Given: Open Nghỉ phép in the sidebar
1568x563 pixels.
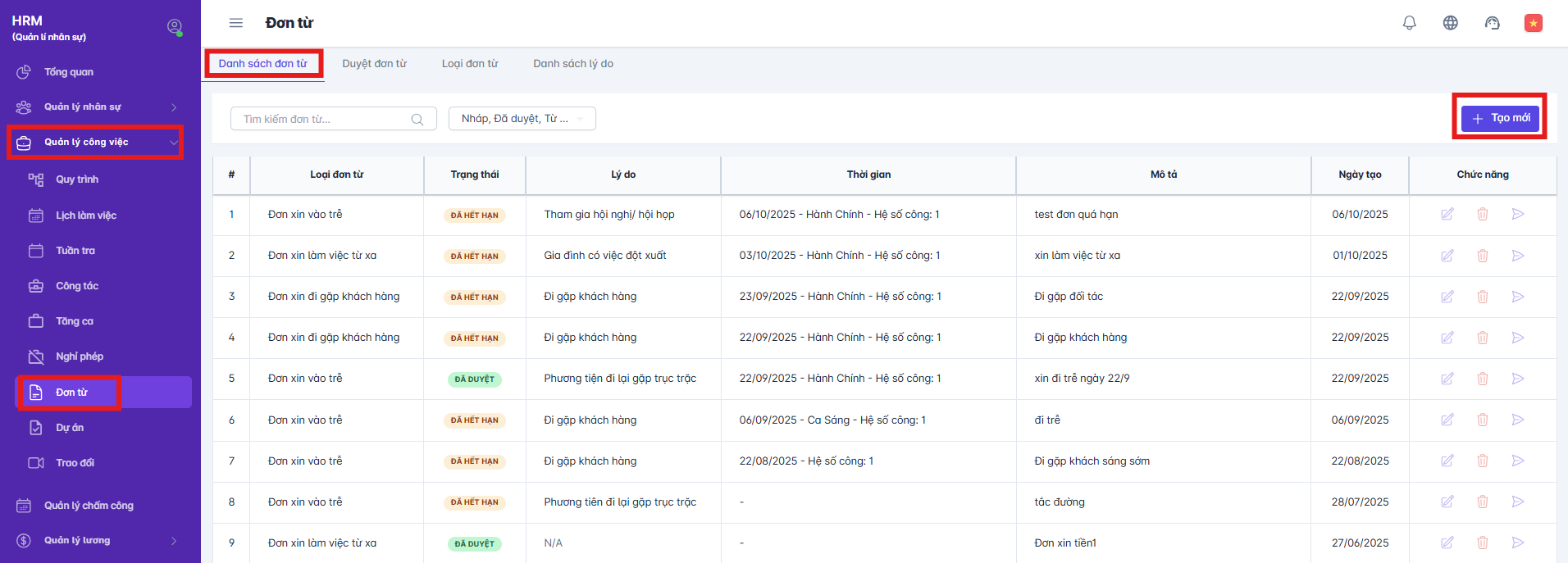Looking at the screenshot, I should (80, 356).
